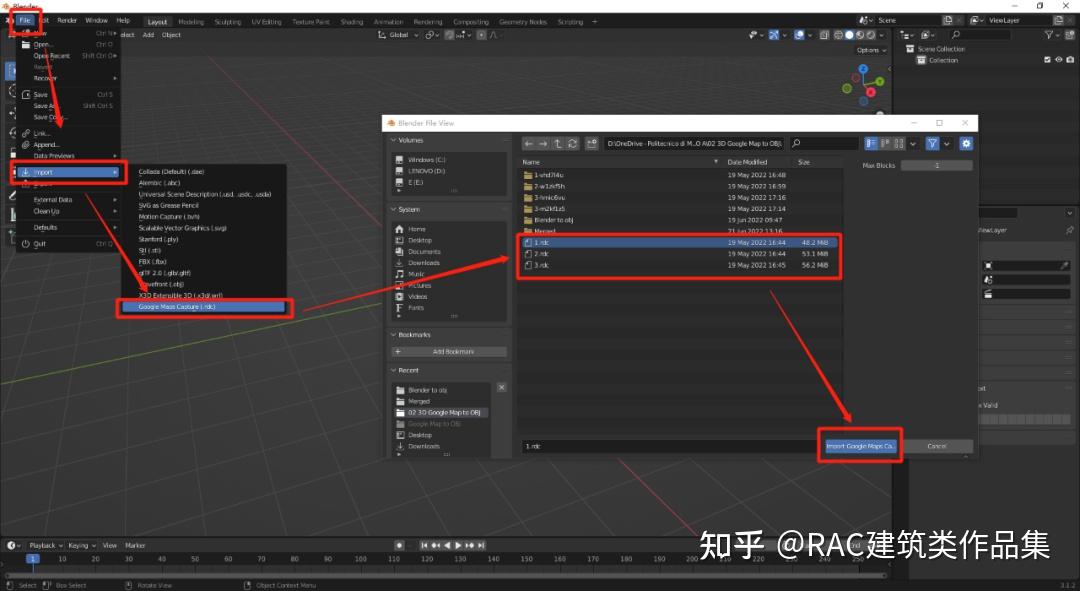
Task: Switch to the Shading workspace tab
Action: 351,22
